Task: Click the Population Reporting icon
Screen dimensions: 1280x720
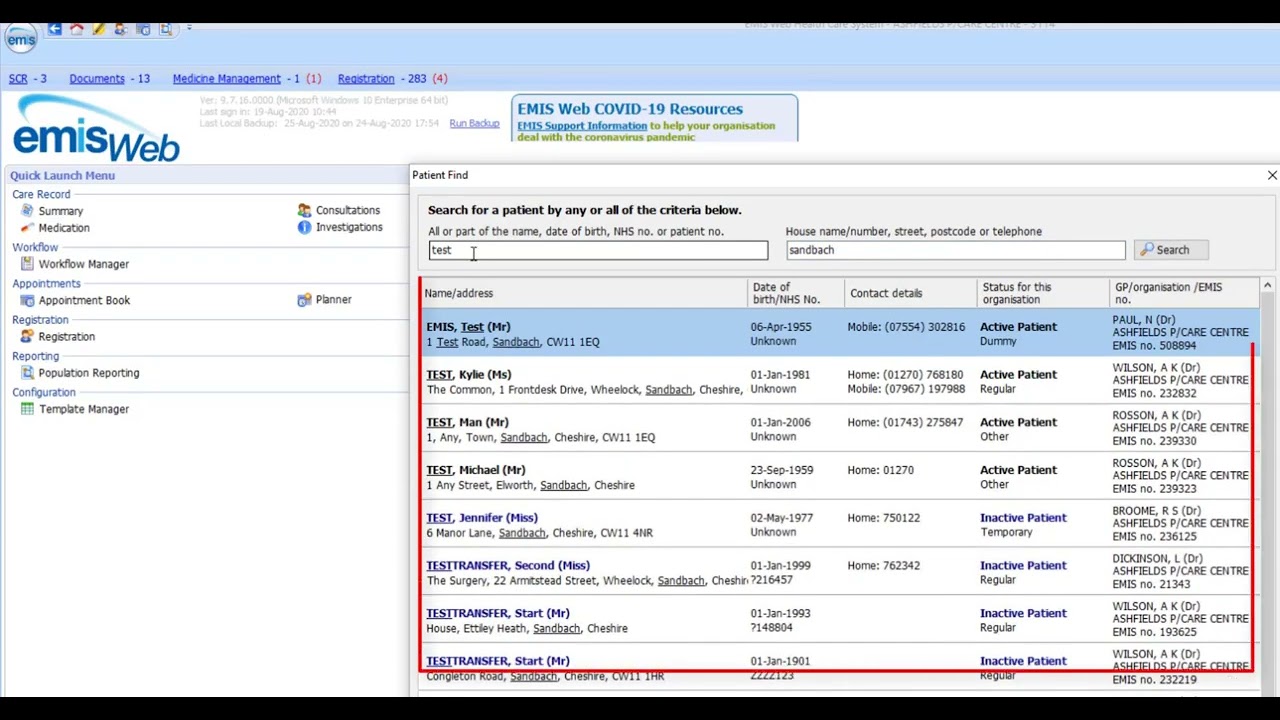Action: (27, 373)
